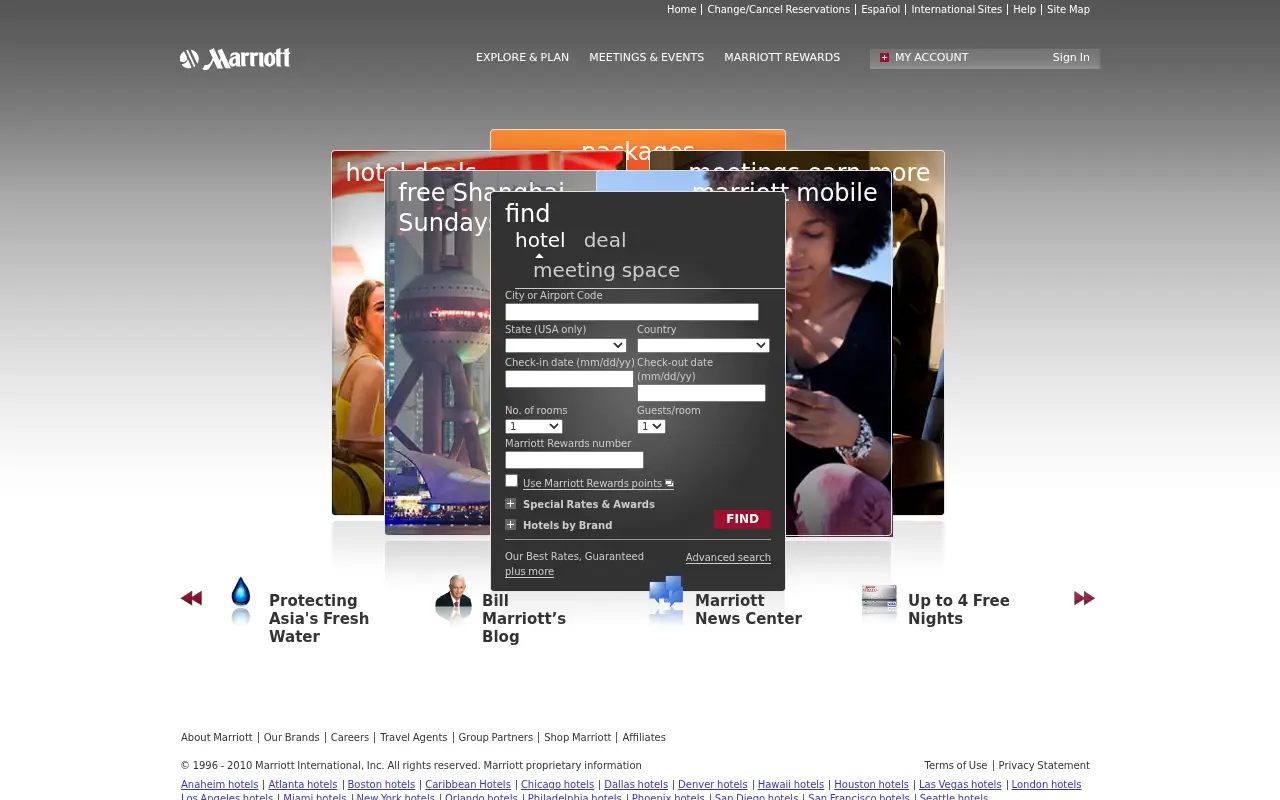Open Marriott Rewards menu
Image resolution: width=1280 pixels, height=800 pixels.
[782, 57]
